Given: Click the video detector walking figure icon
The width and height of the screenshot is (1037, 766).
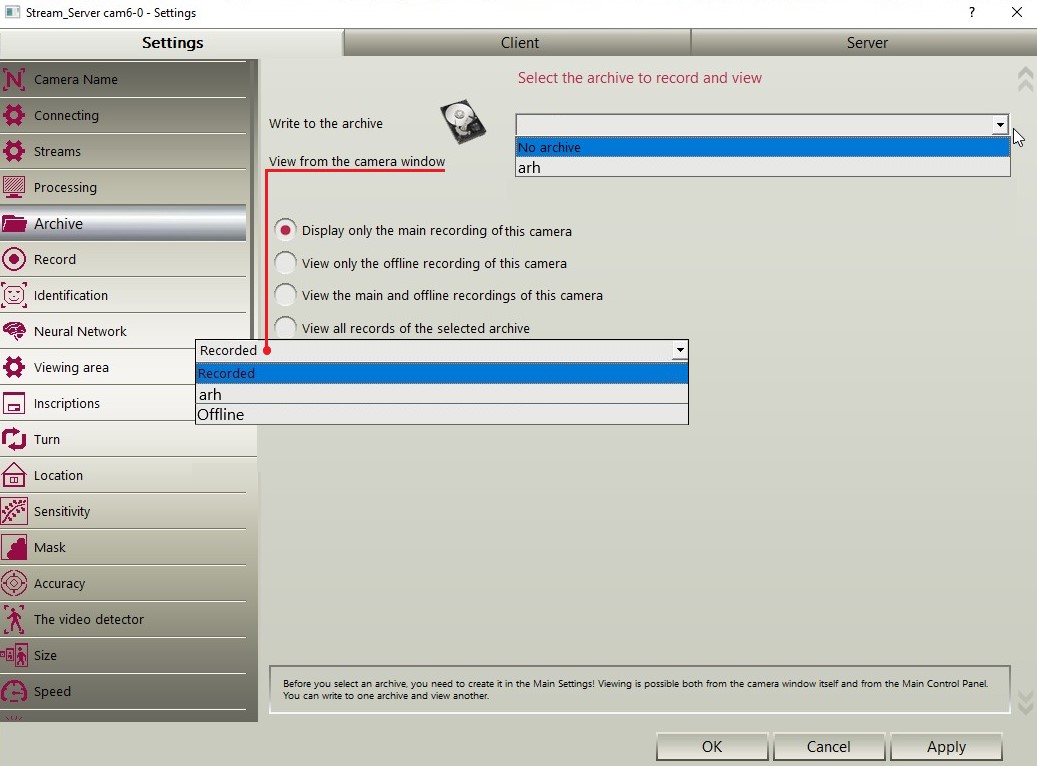Looking at the screenshot, I should (x=14, y=619).
